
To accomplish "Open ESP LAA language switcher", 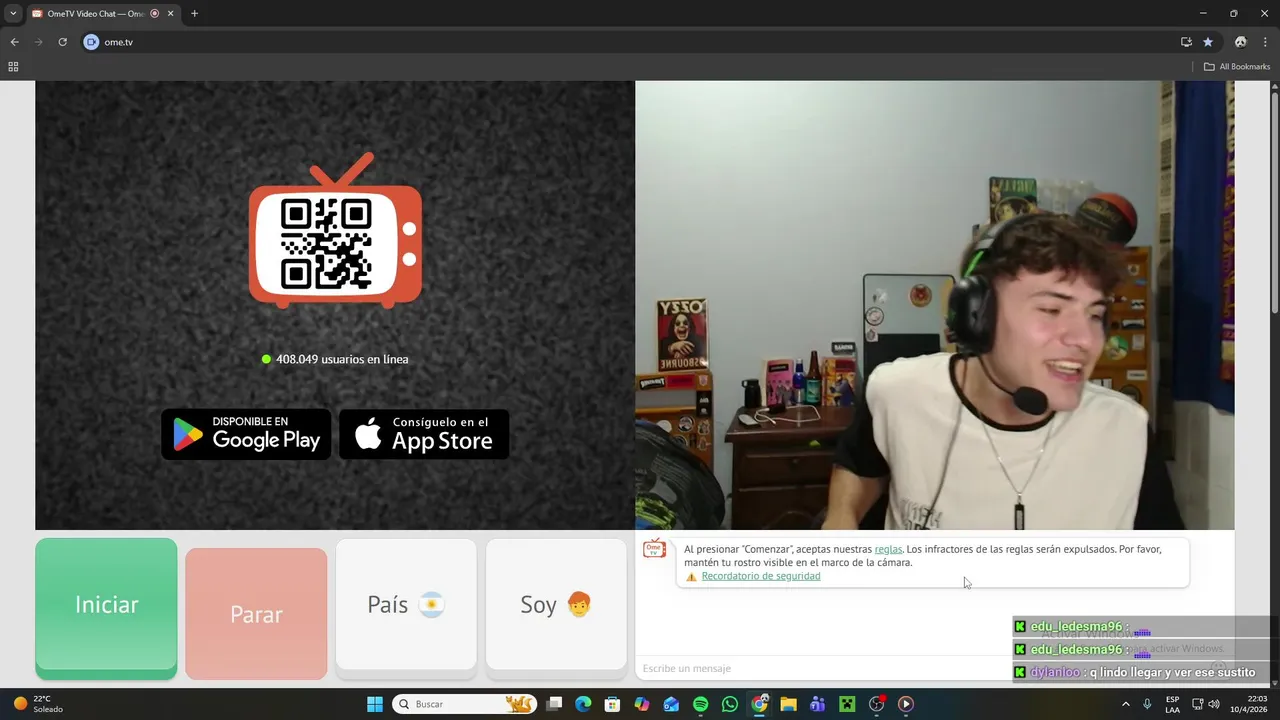I will point(1172,704).
